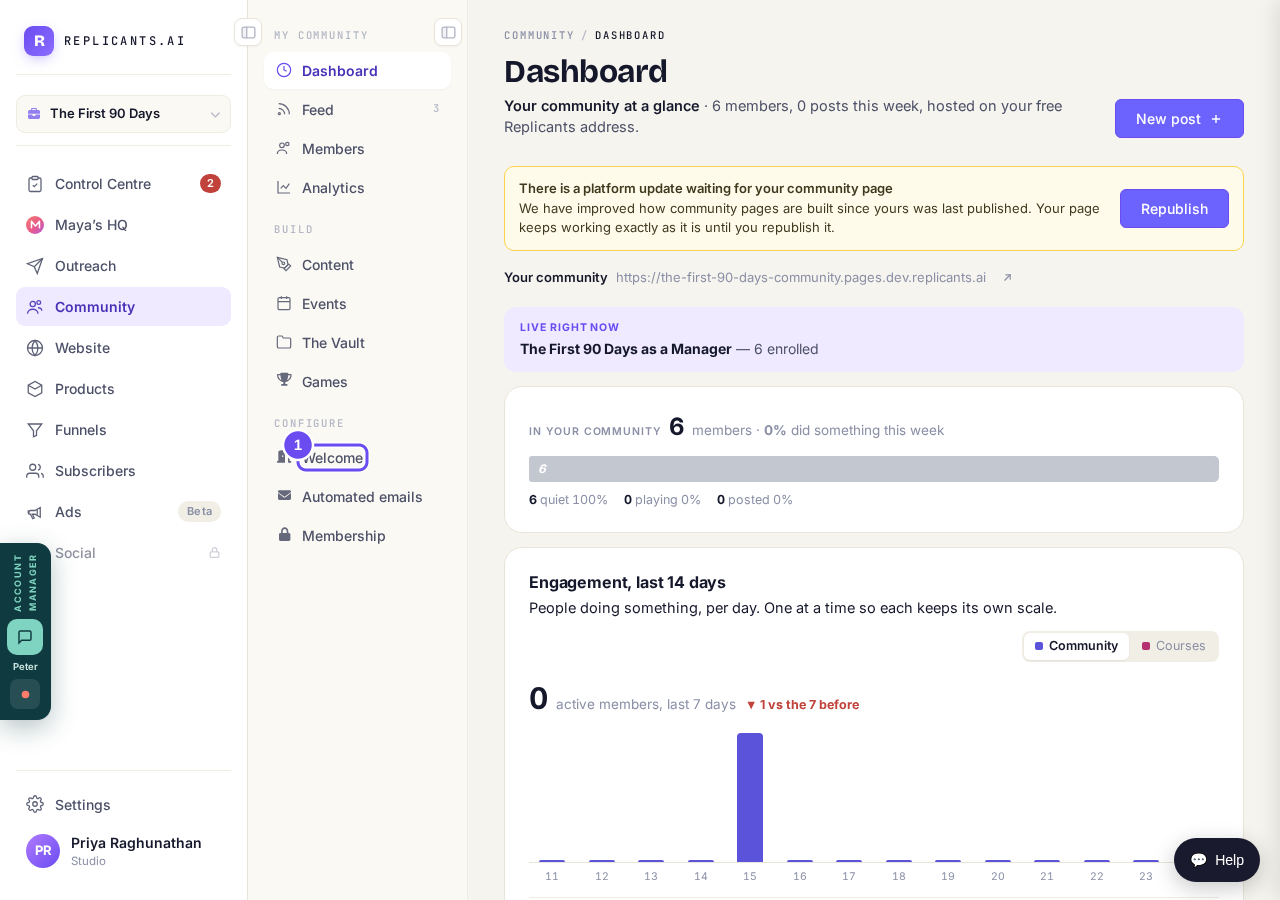Viewport: 1280px width, 900px height.
Task: Click the grey member activity bar
Action: (874, 469)
